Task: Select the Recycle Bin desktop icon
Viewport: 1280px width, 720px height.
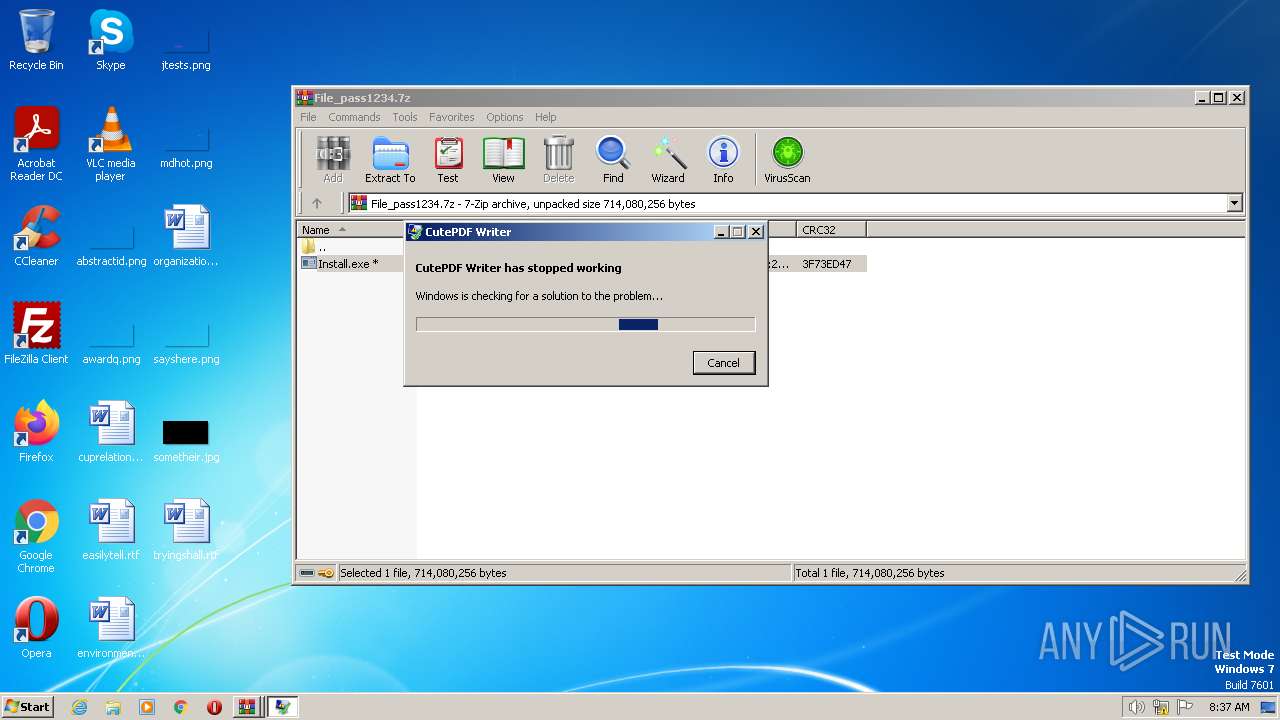Action: 36,40
